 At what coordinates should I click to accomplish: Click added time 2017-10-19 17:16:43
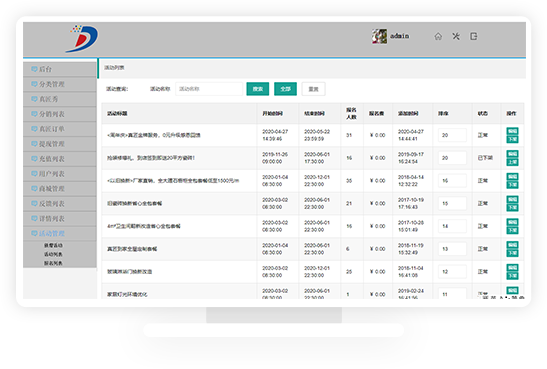(411, 203)
